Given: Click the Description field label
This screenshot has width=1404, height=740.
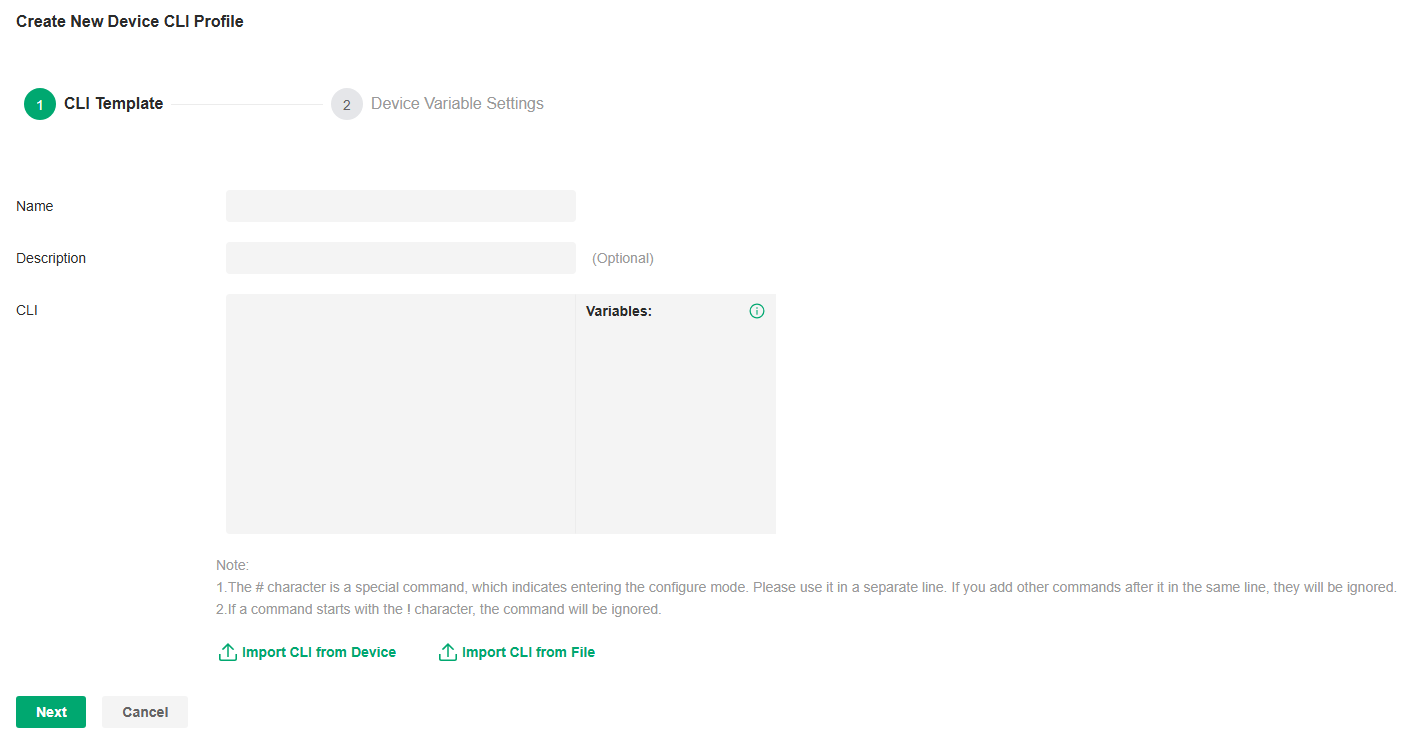Looking at the screenshot, I should (x=51, y=258).
